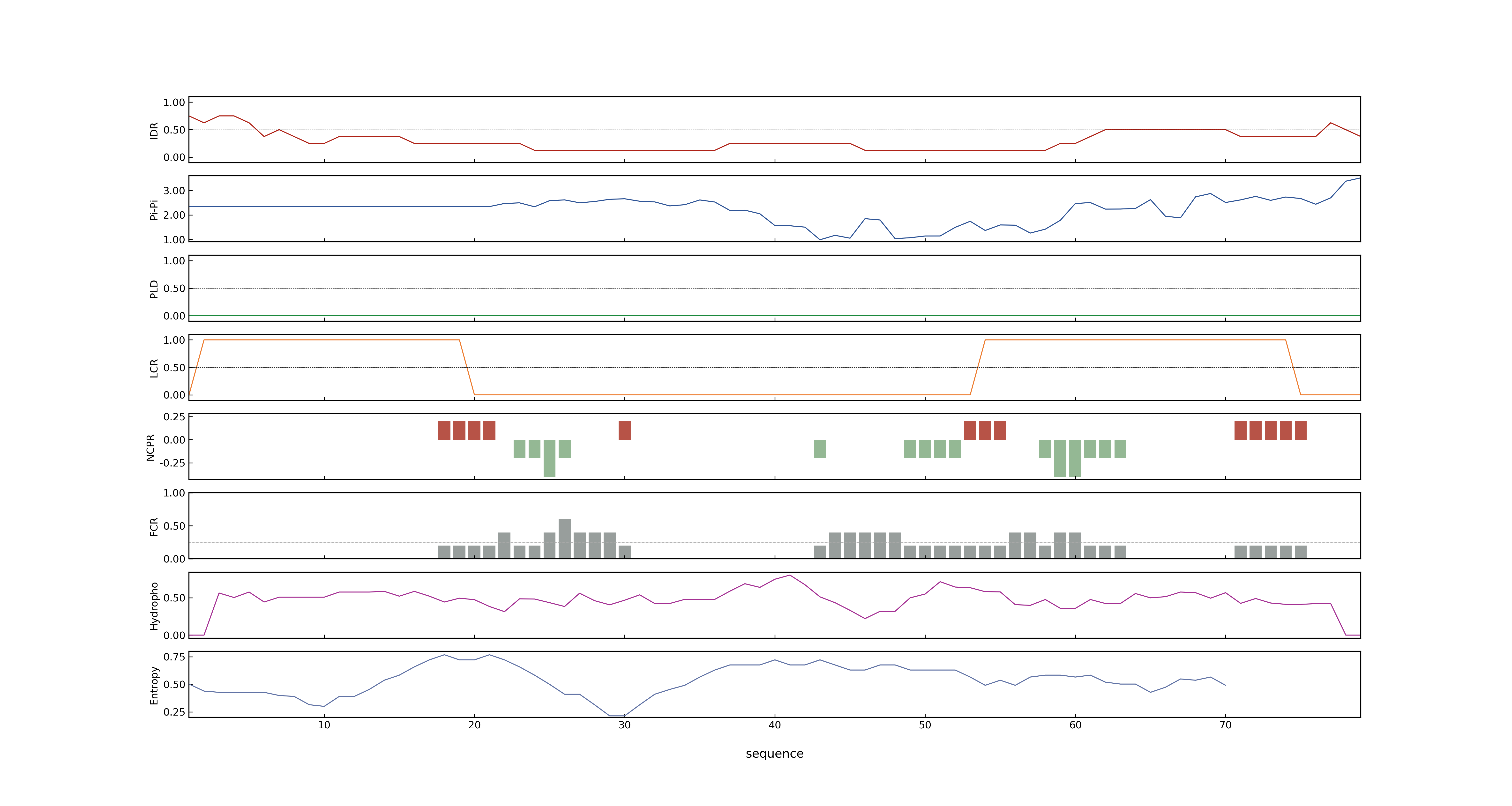Image resolution: width=1512 pixels, height=806 pixels.
Task: Click the IDR y-axis label
Action: click(154, 130)
